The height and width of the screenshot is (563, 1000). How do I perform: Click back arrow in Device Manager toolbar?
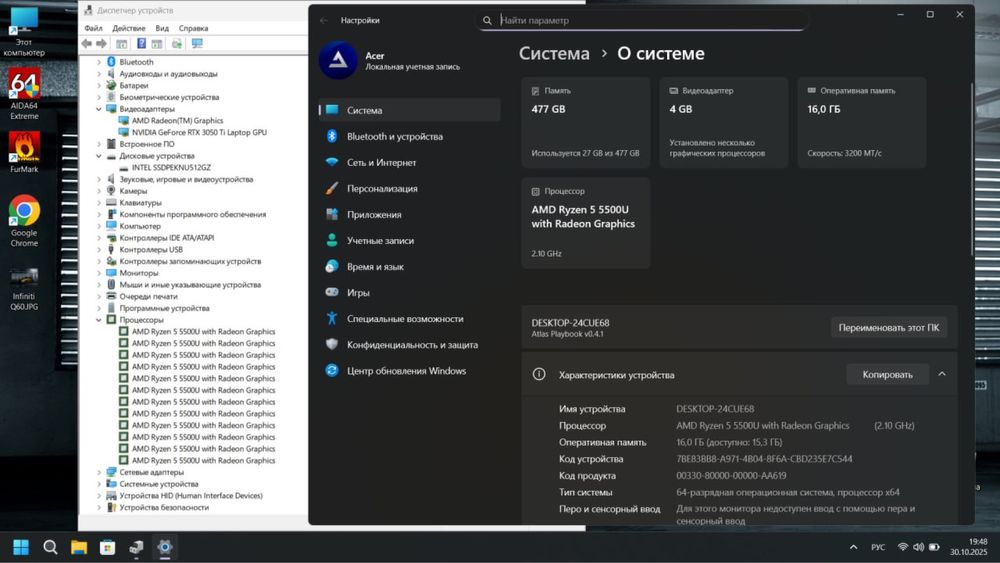point(87,43)
